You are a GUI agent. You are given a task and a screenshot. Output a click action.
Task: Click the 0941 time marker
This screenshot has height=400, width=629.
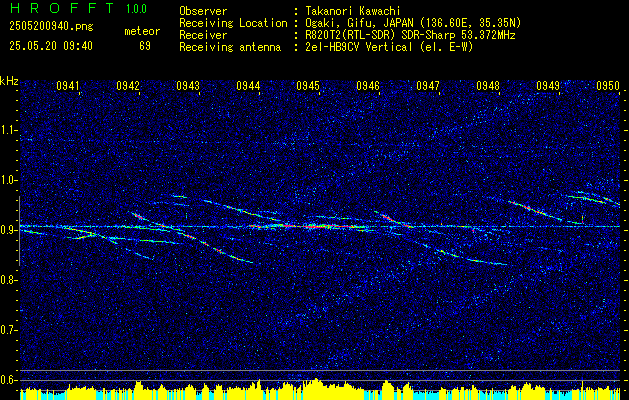tap(67, 85)
